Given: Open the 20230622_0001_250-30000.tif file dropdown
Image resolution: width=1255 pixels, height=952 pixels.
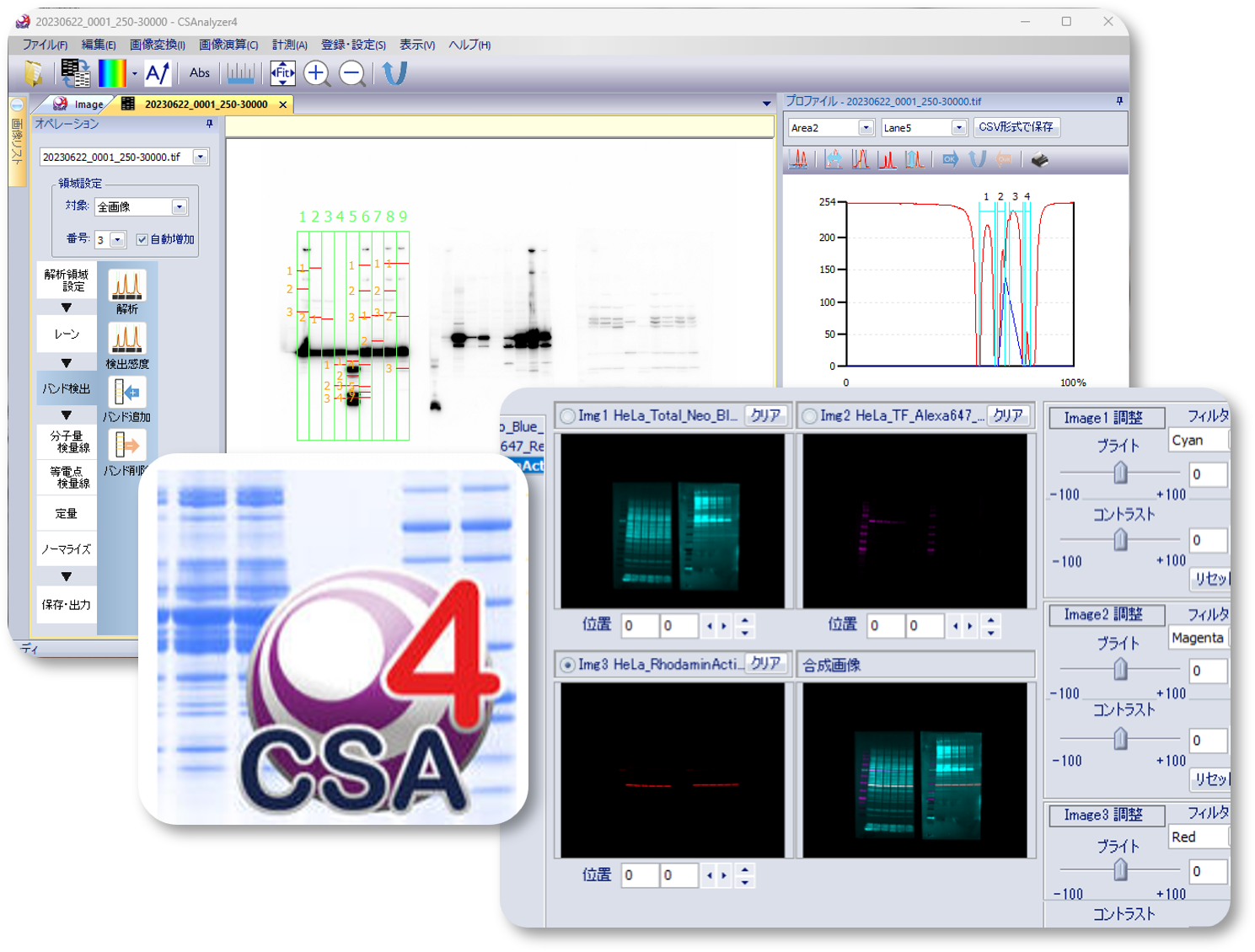Looking at the screenshot, I should coord(201,157).
